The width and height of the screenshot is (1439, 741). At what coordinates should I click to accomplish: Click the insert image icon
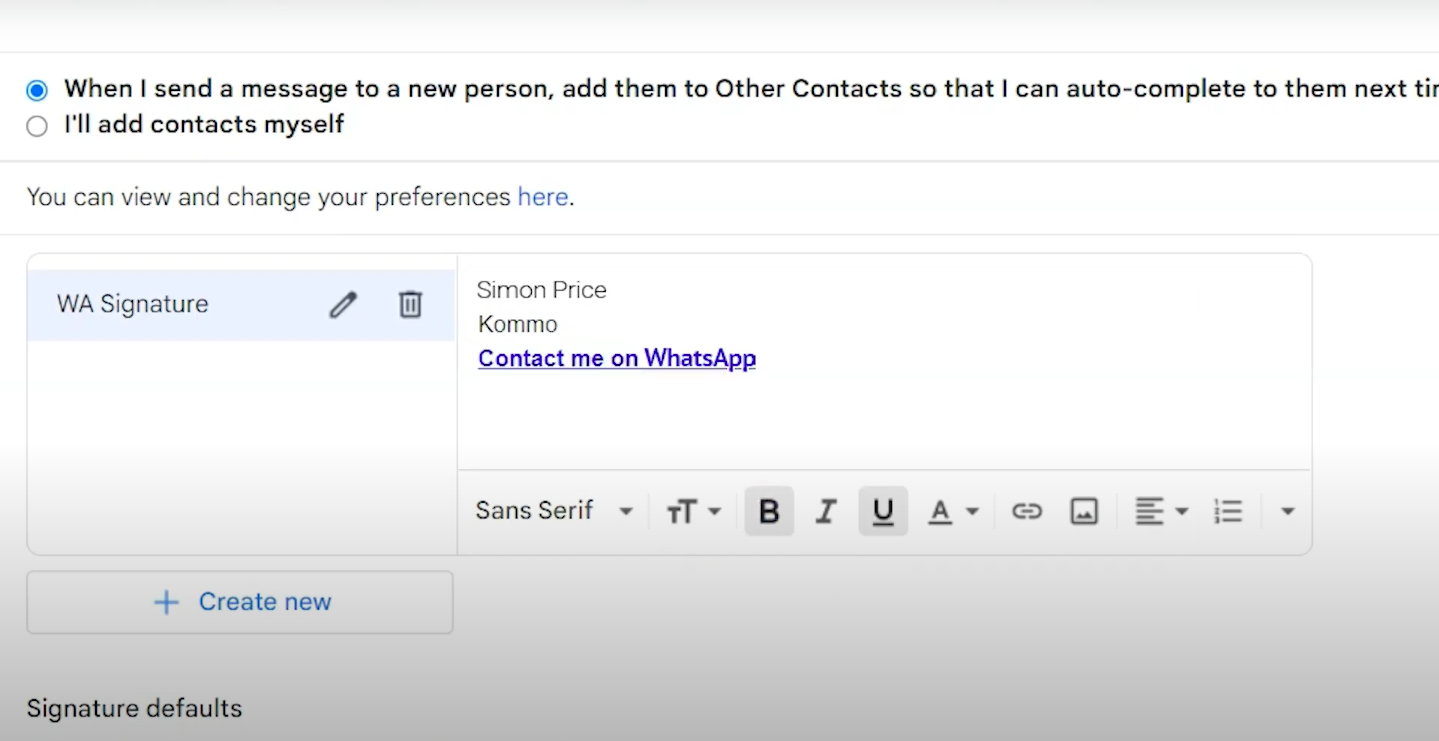tap(1084, 512)
